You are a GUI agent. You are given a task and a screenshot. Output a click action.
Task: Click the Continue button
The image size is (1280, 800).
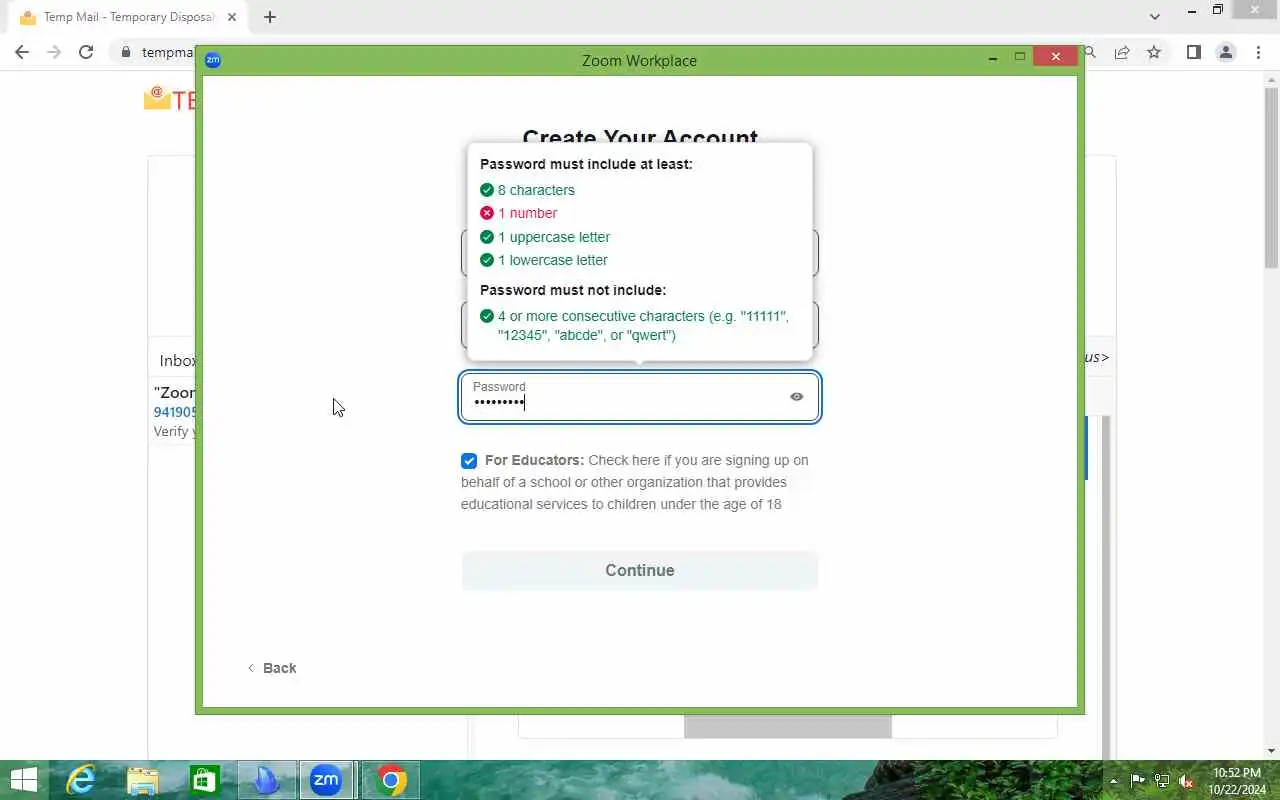click(x=640, y=570)
